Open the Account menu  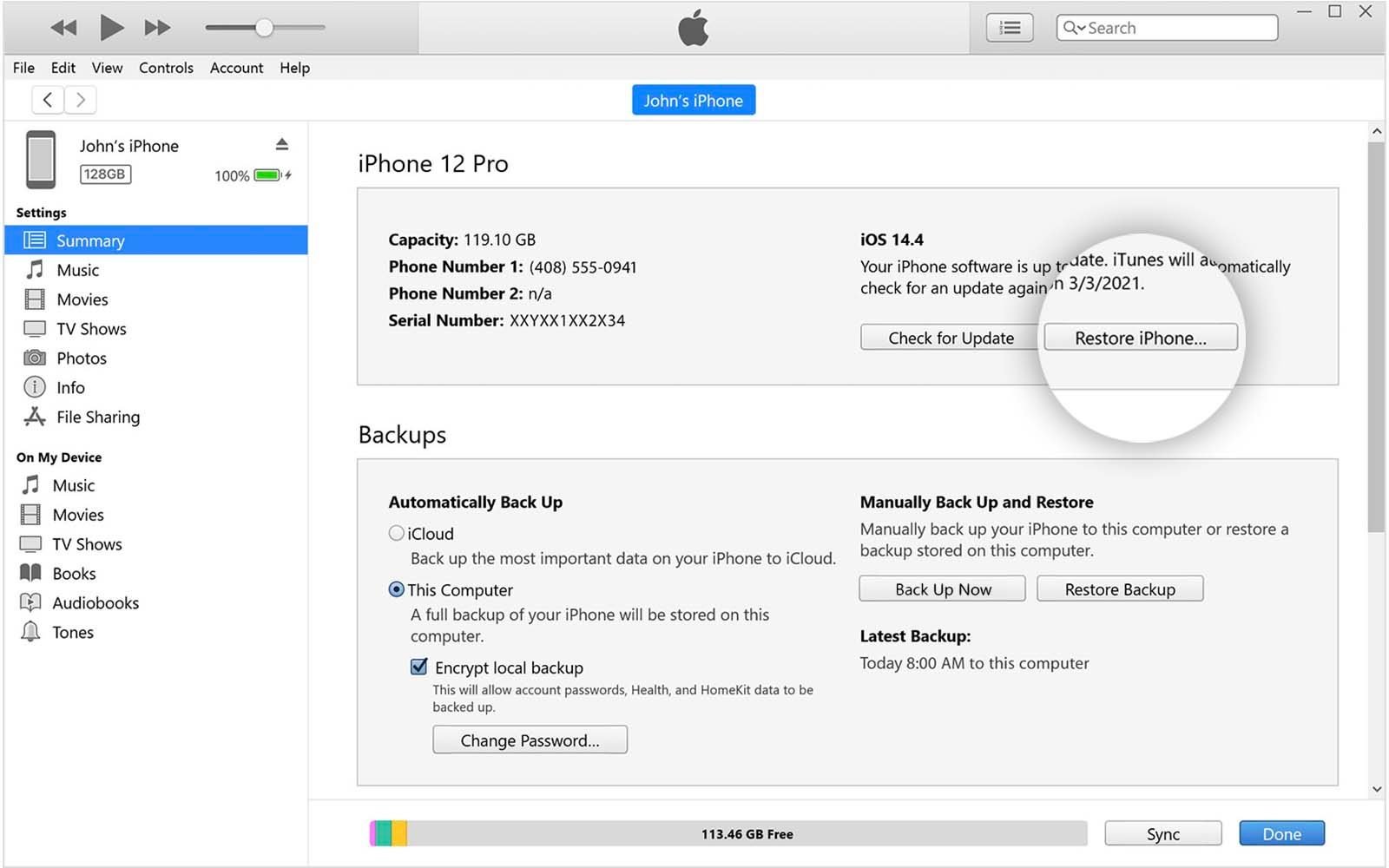235,68
